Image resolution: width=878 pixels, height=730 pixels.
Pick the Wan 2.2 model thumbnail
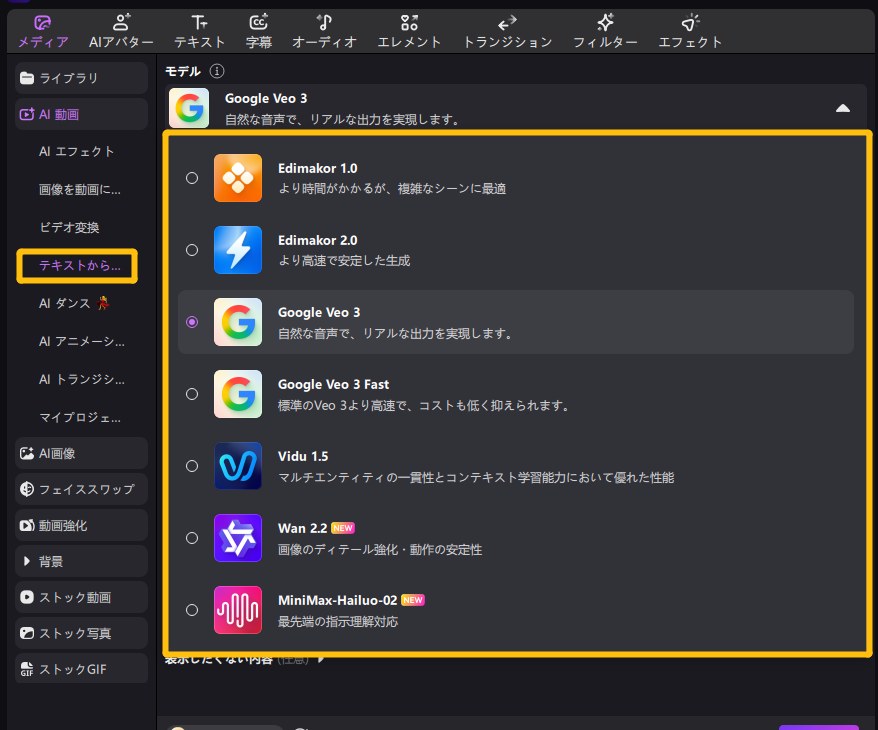238,538
